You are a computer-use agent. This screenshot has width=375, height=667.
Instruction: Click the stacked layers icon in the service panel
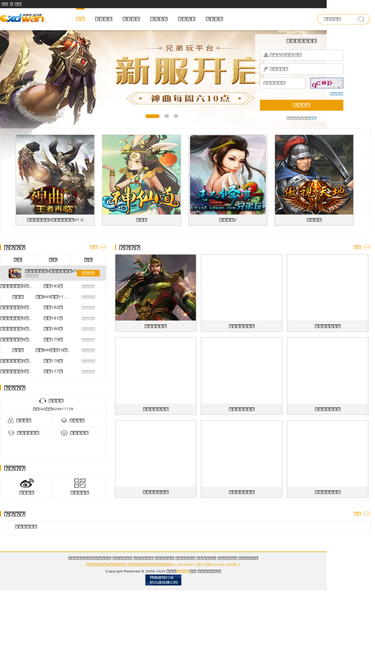click(x=64, y=420)
